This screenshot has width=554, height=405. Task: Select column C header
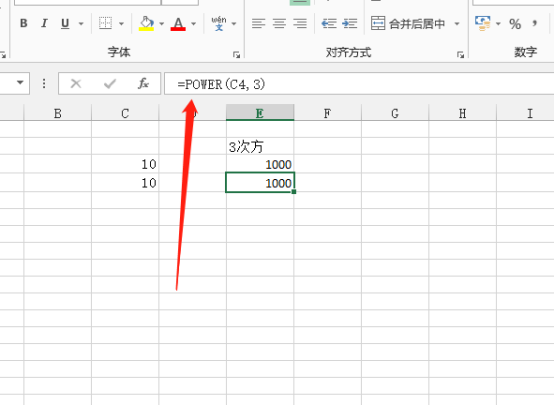point(125,113)
